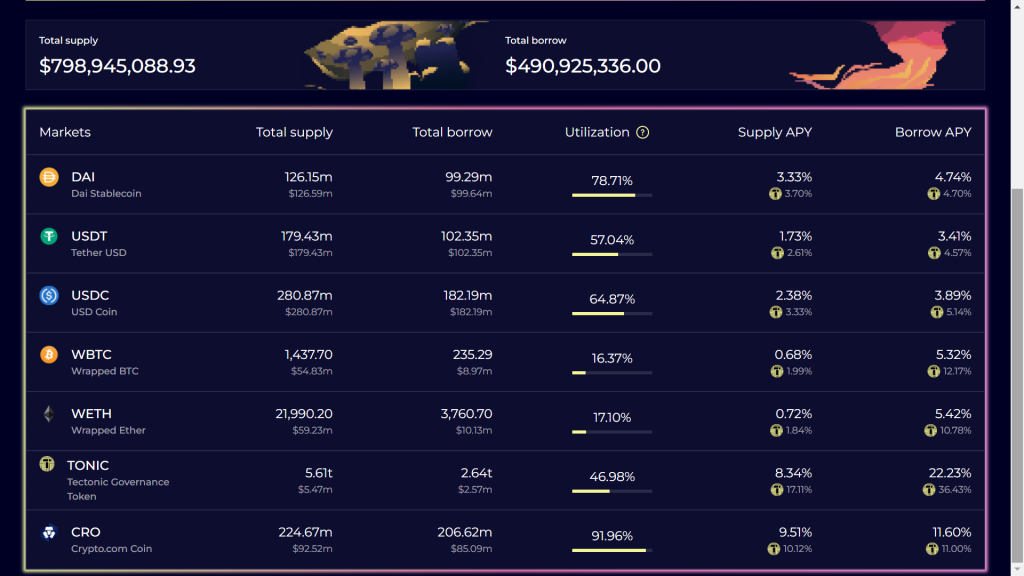Open the USDT market row
Image resolution: width=1024 pixels, height=576 pixels.
(x=505, y=244)
